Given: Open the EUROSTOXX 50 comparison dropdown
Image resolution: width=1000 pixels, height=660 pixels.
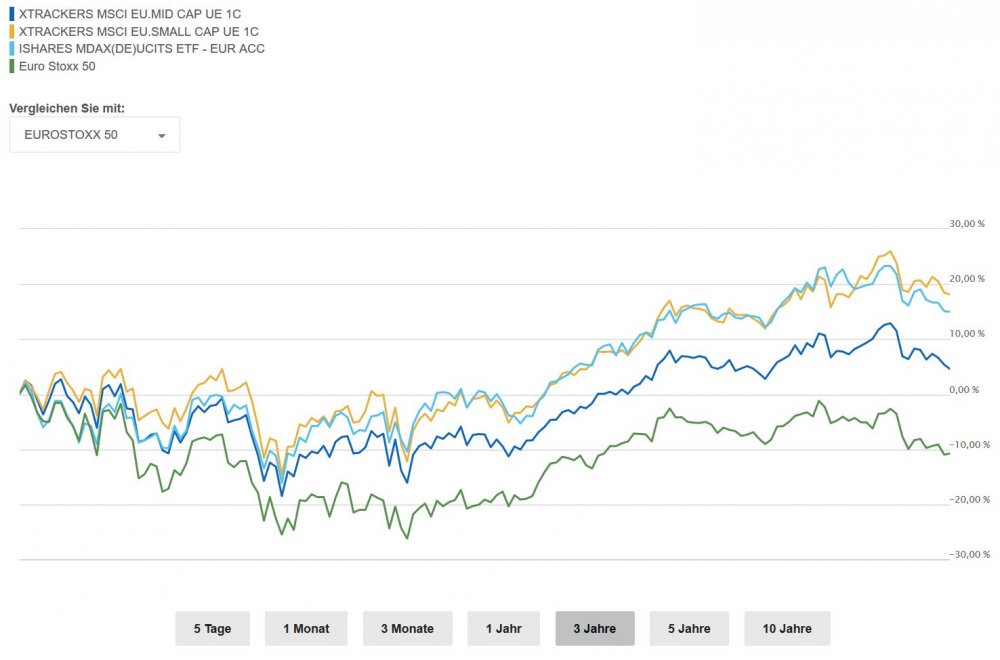Looking at the screenshot, I should 94,135.
